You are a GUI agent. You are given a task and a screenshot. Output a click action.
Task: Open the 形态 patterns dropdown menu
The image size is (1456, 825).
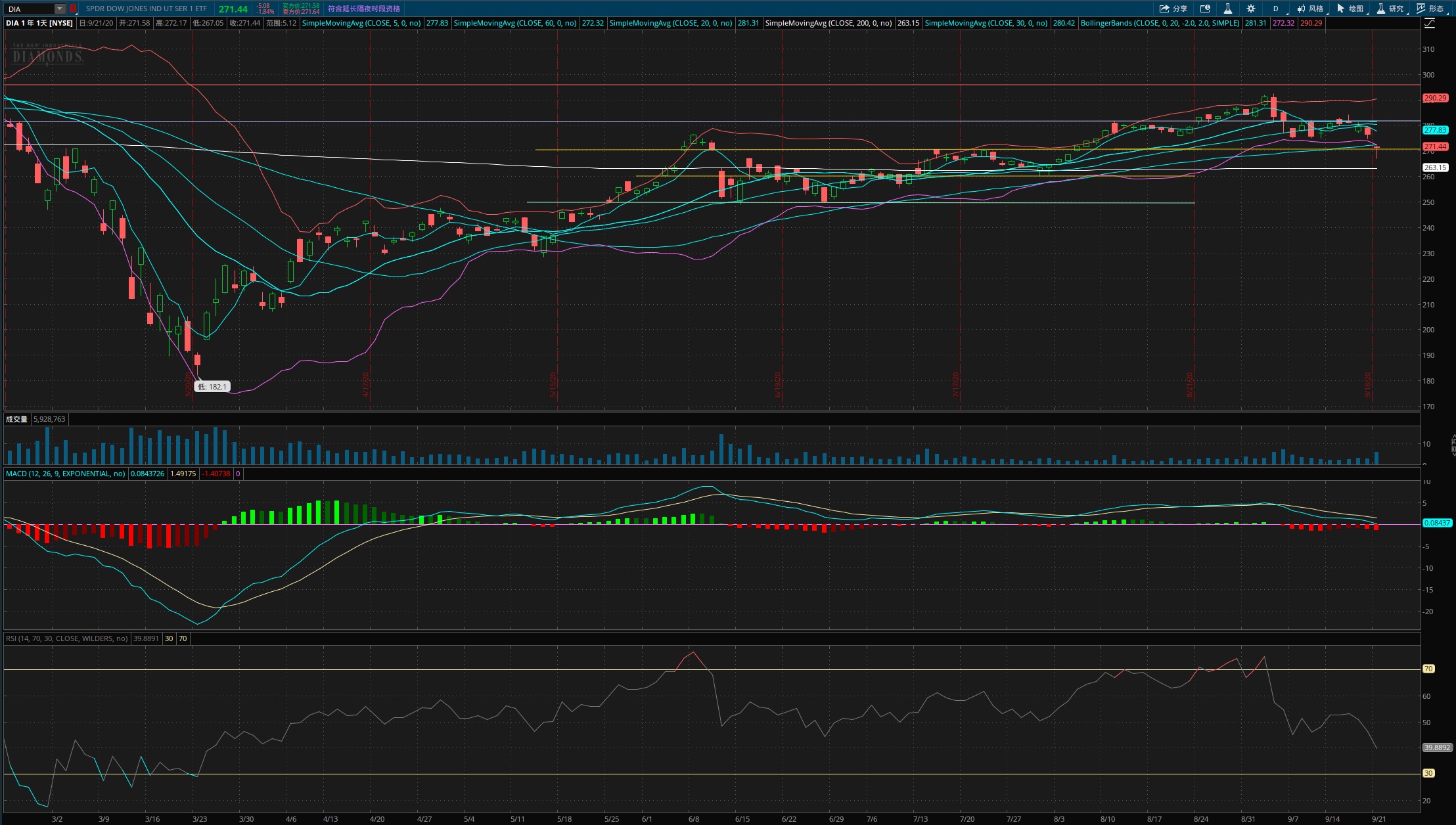click(x=1431, y=9)
